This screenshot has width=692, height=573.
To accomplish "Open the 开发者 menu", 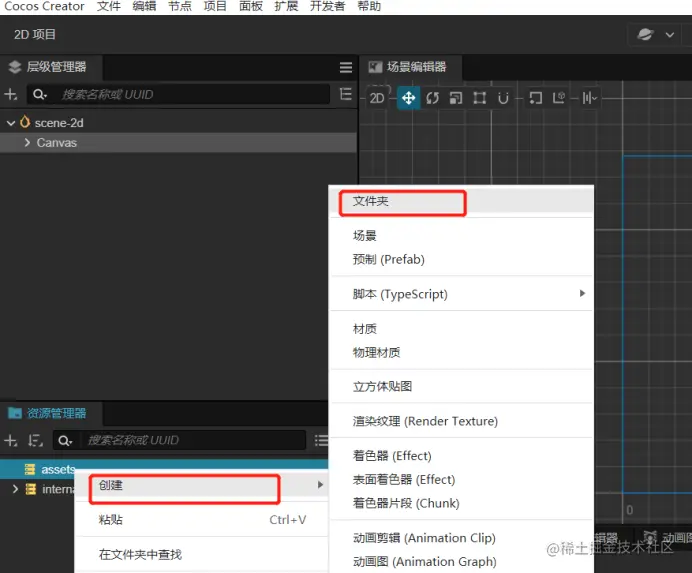I will coord(327,6).
